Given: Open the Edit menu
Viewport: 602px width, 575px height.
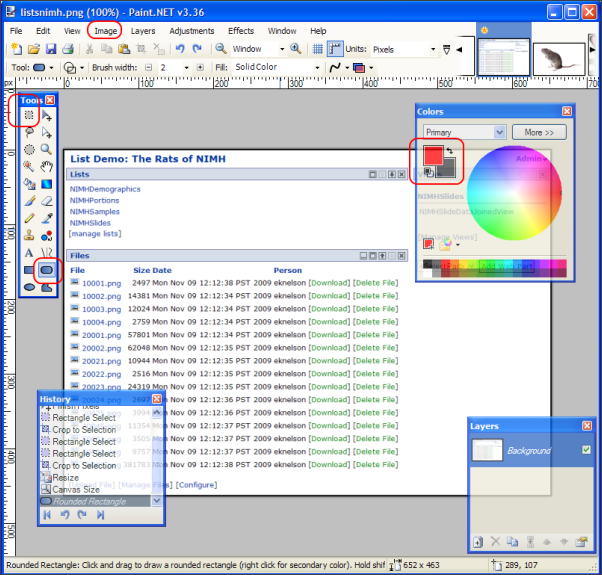Looking at the screenshot, I should (43, 31).
